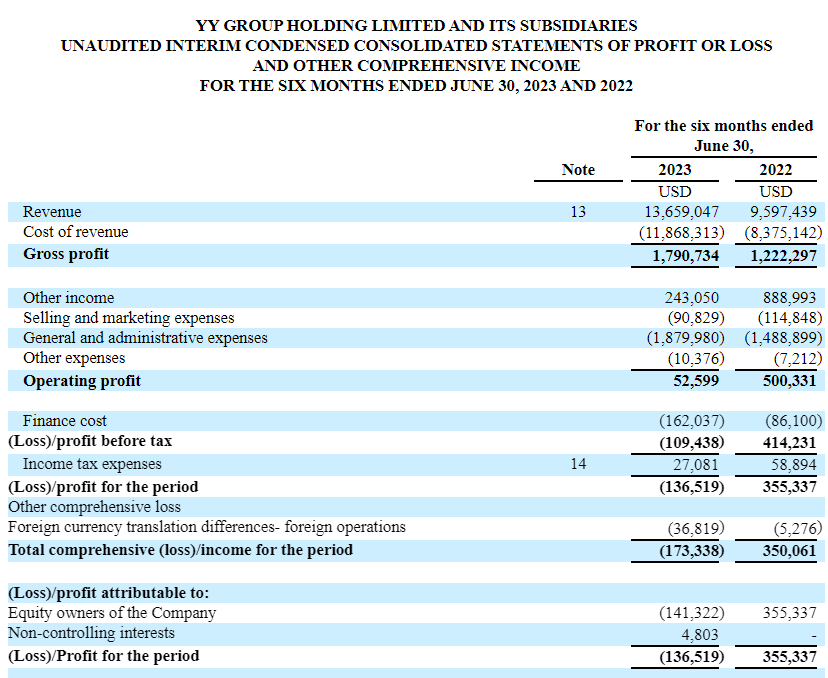Viewport: 828px width, 678px height.
Task: Select Operating profit value 52,599
Action: point(696,381)
